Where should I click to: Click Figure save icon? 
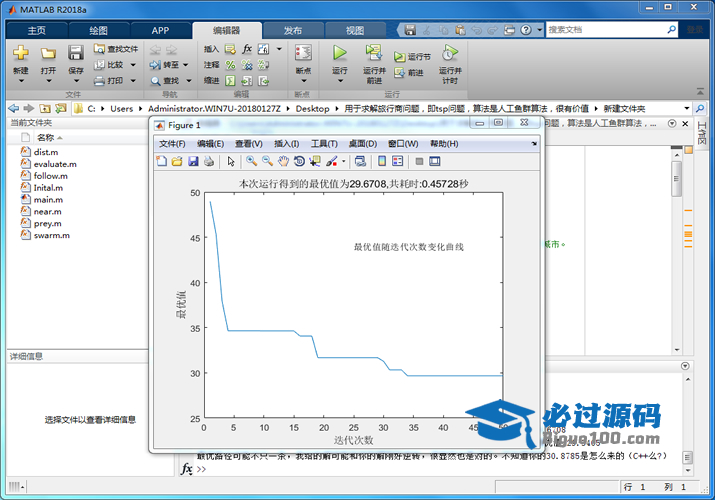click(193, 161)
